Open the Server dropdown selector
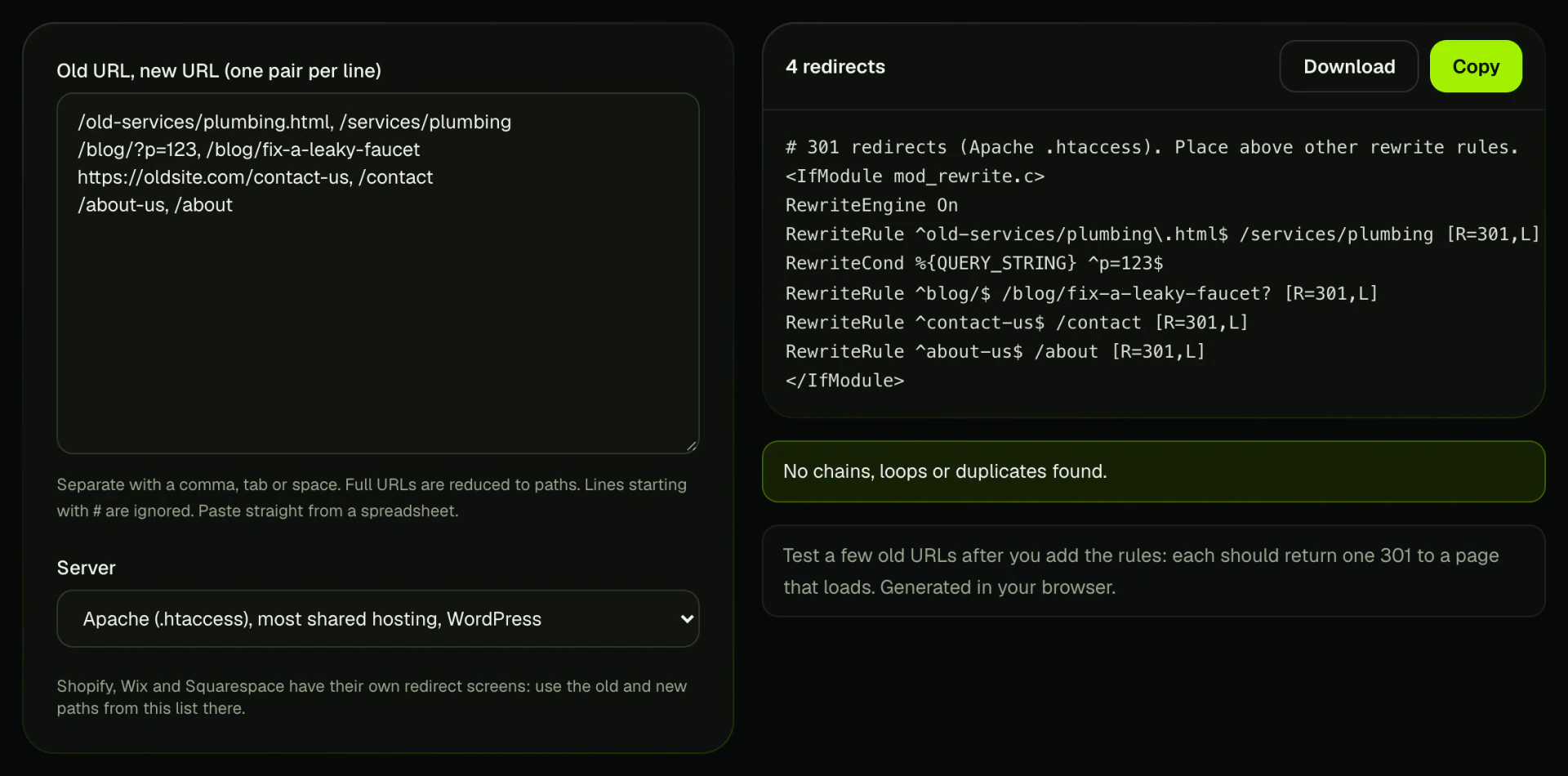 [378, 618]
